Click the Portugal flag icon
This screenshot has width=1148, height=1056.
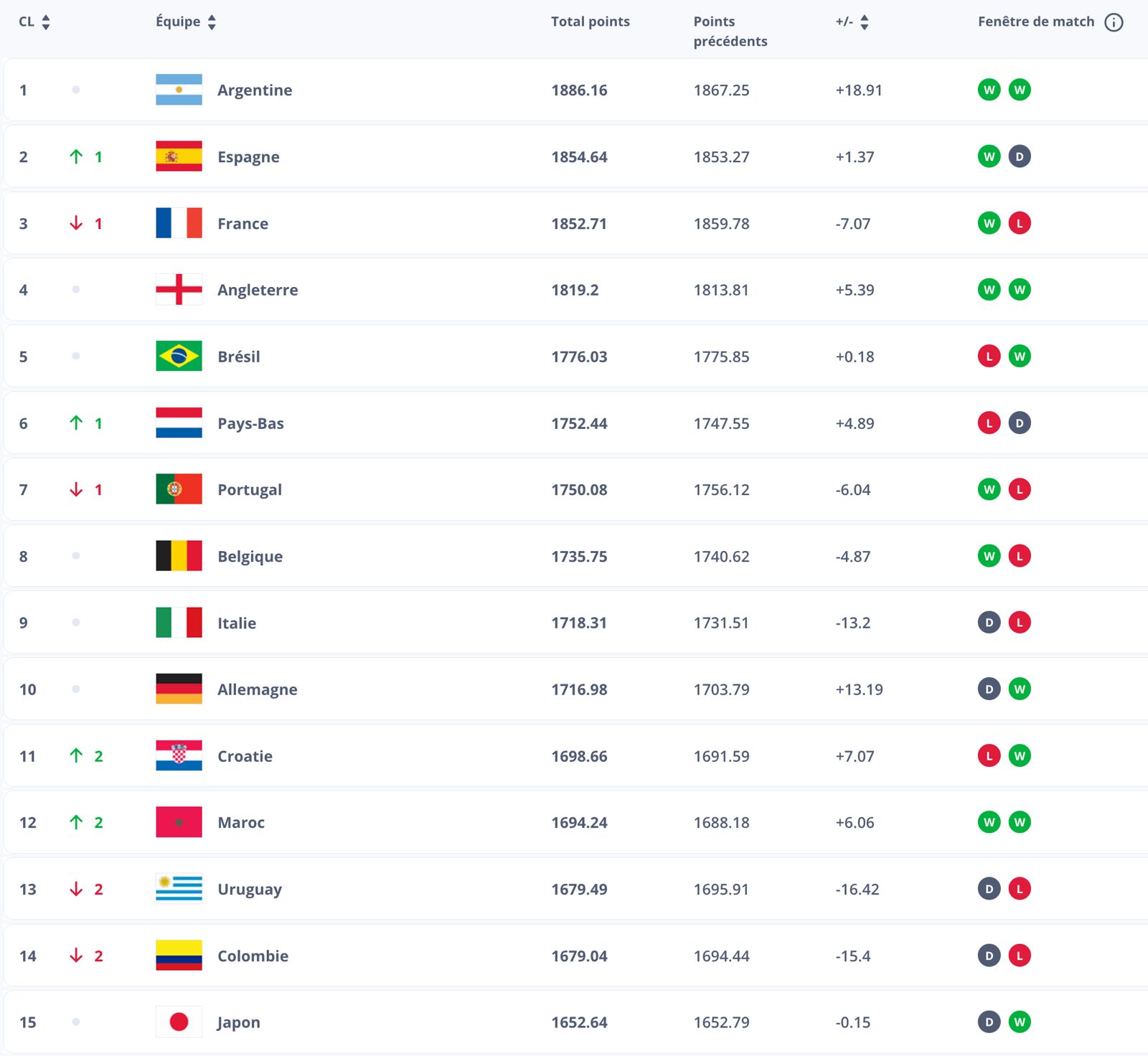179,489
